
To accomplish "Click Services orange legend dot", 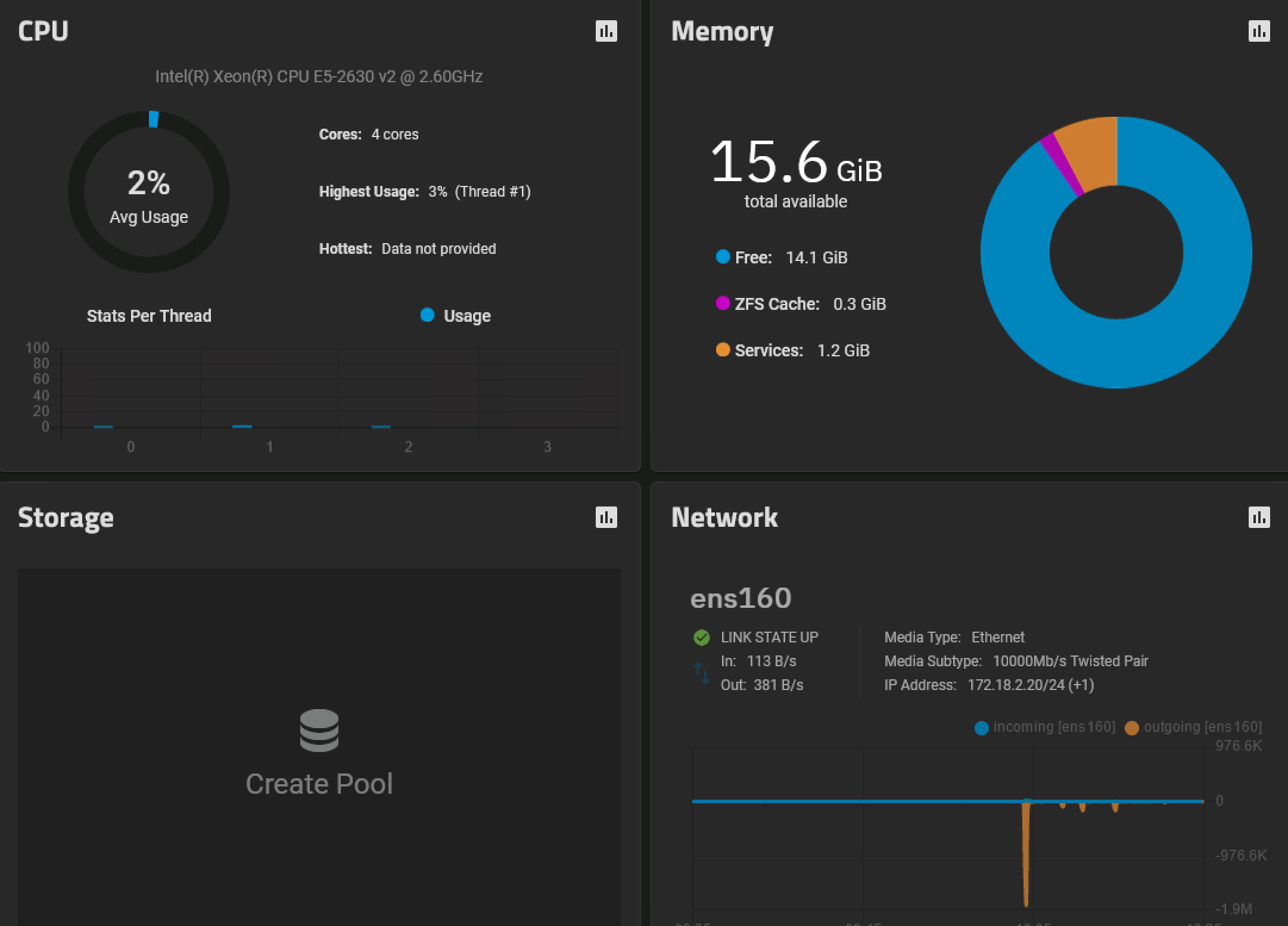I will [723, 350].
